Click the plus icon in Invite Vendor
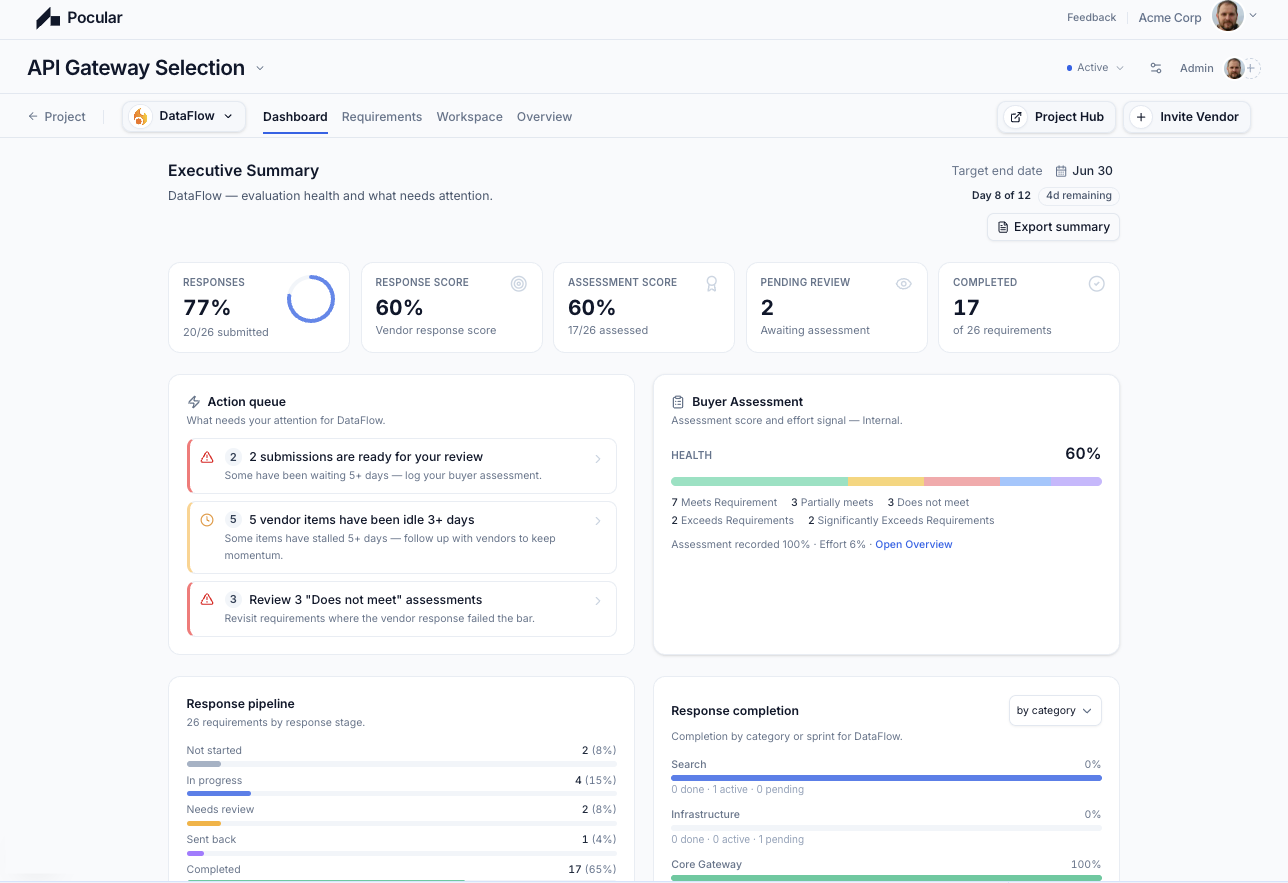 tap(1141, 117)
